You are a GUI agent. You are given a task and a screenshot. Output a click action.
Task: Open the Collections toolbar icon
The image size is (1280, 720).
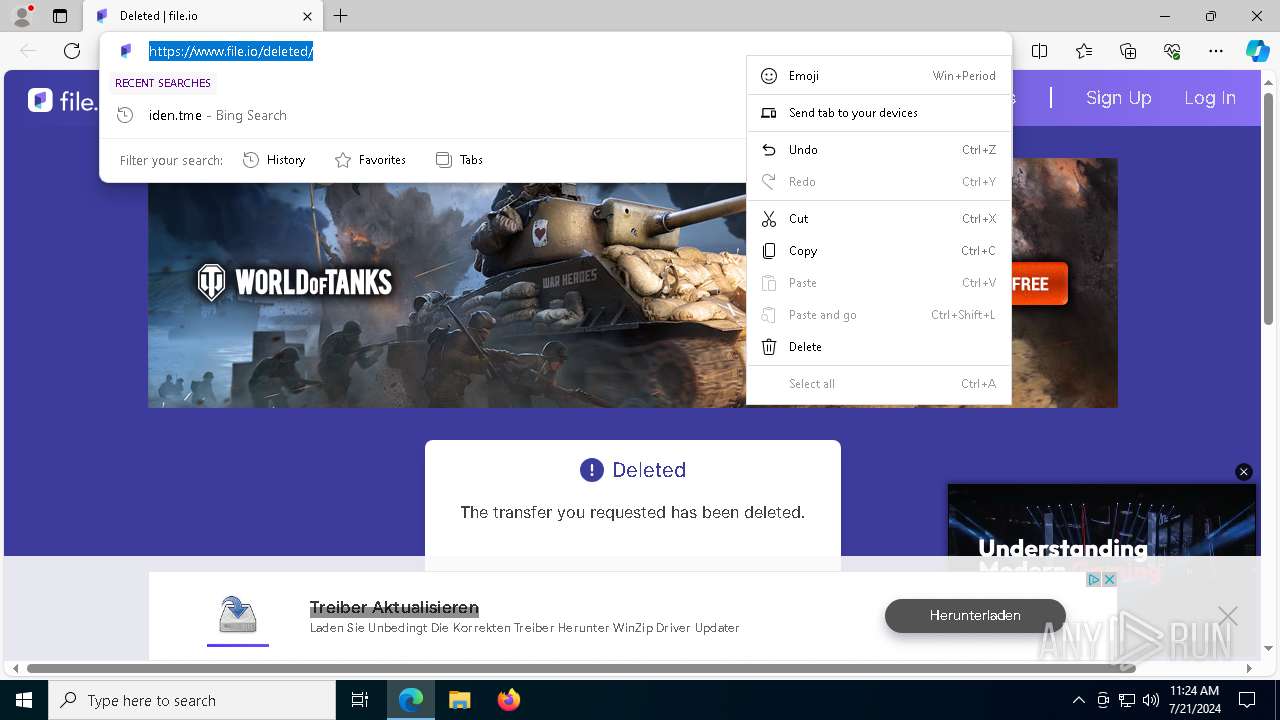pyautogui.click(x=1128, y=51)
